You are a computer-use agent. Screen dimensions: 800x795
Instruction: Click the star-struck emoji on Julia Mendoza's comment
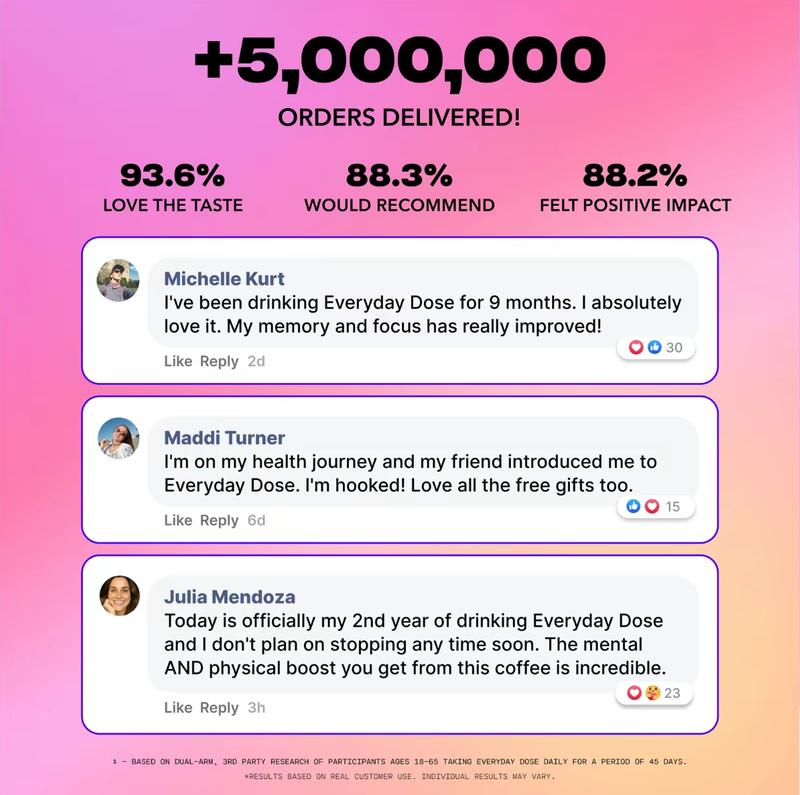[652, 693]
